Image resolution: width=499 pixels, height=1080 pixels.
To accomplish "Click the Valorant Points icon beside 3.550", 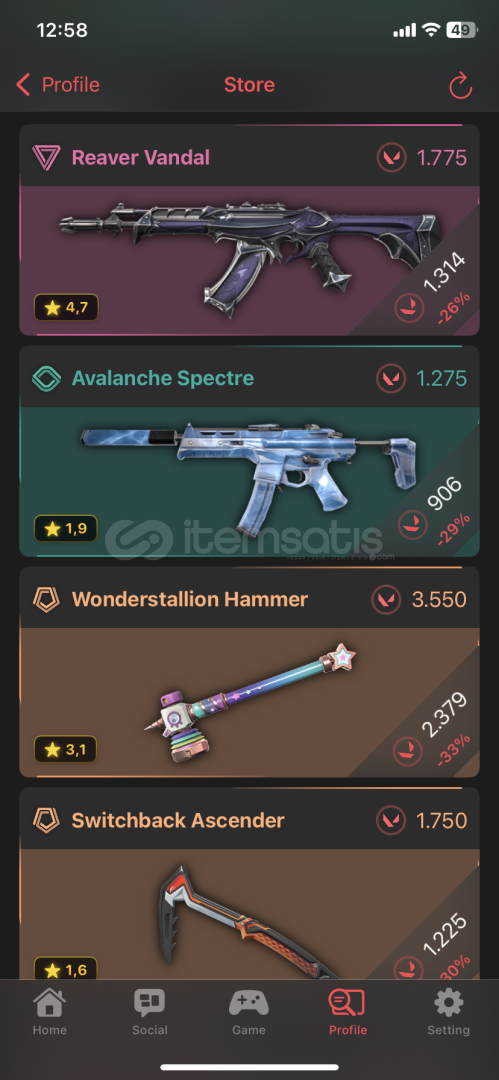I will pyautogui.click(x=385, y=599).
